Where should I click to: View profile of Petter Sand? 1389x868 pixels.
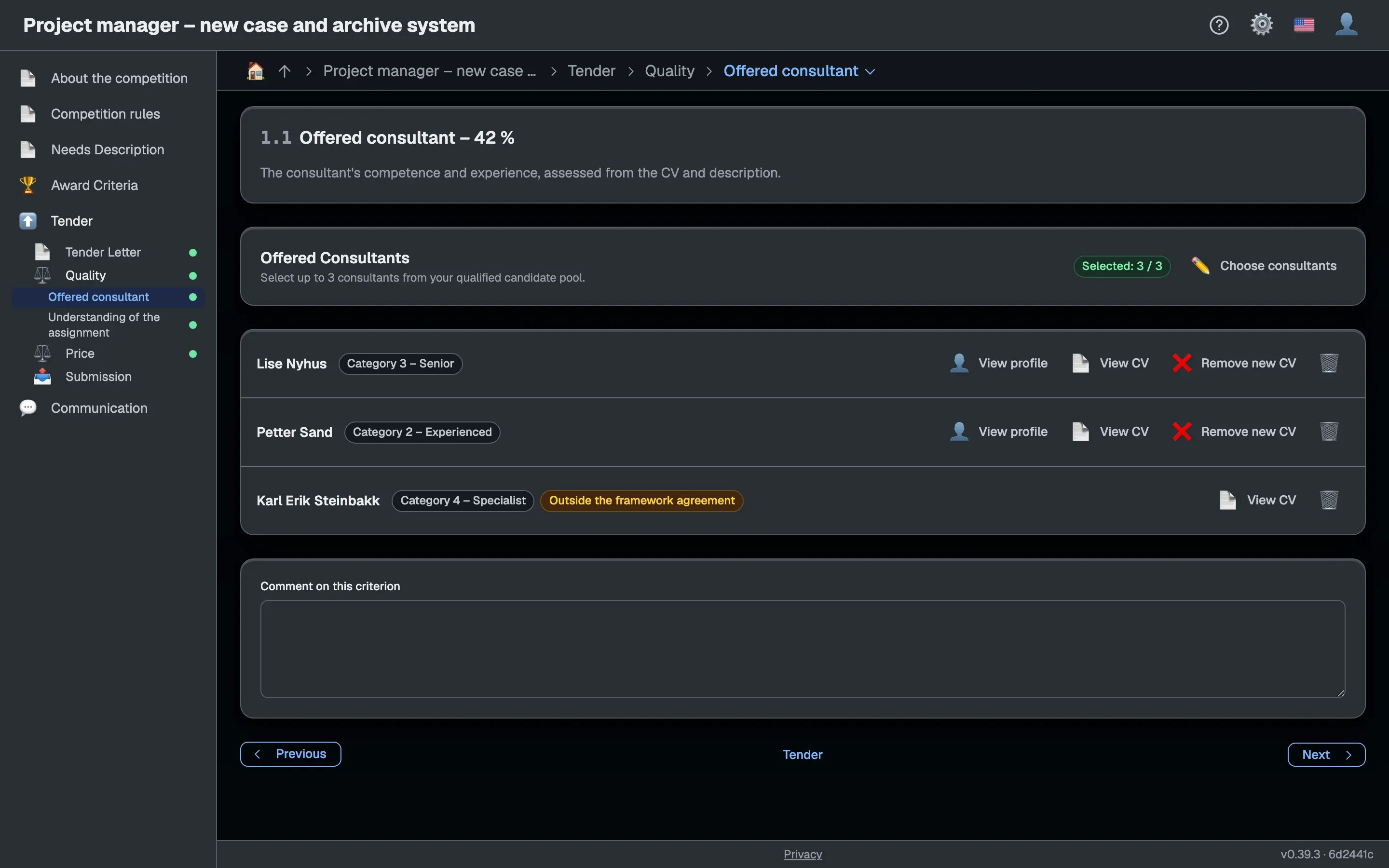(x=999, y=432)
